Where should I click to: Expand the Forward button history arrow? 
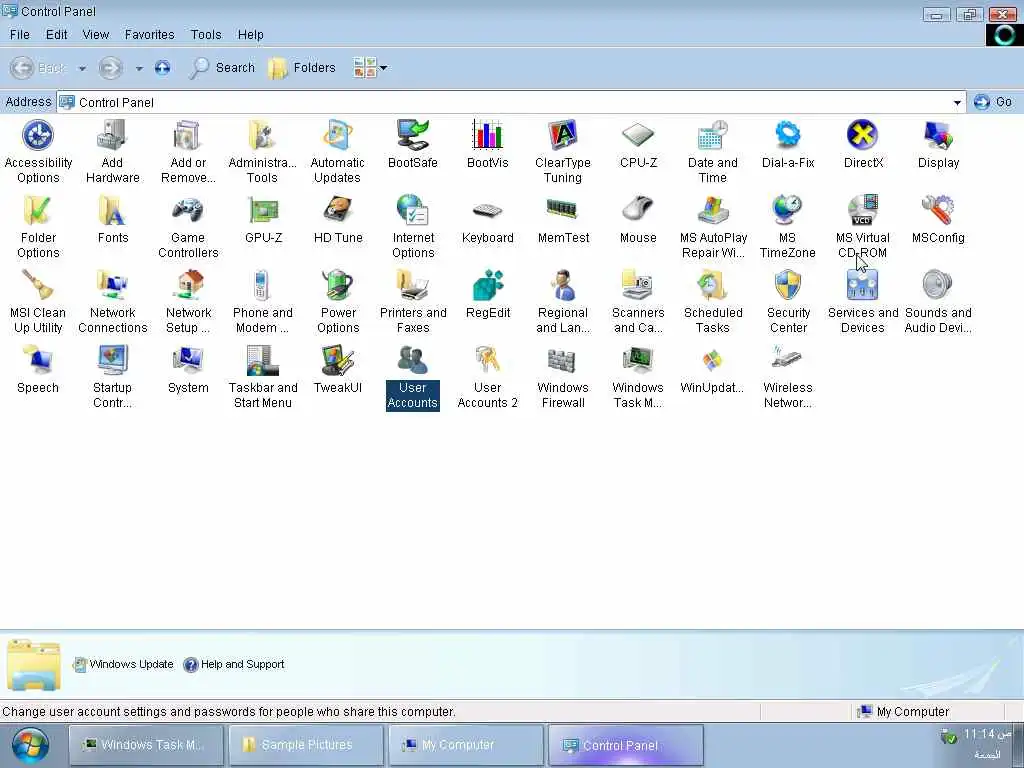click(x=138, y=68)
